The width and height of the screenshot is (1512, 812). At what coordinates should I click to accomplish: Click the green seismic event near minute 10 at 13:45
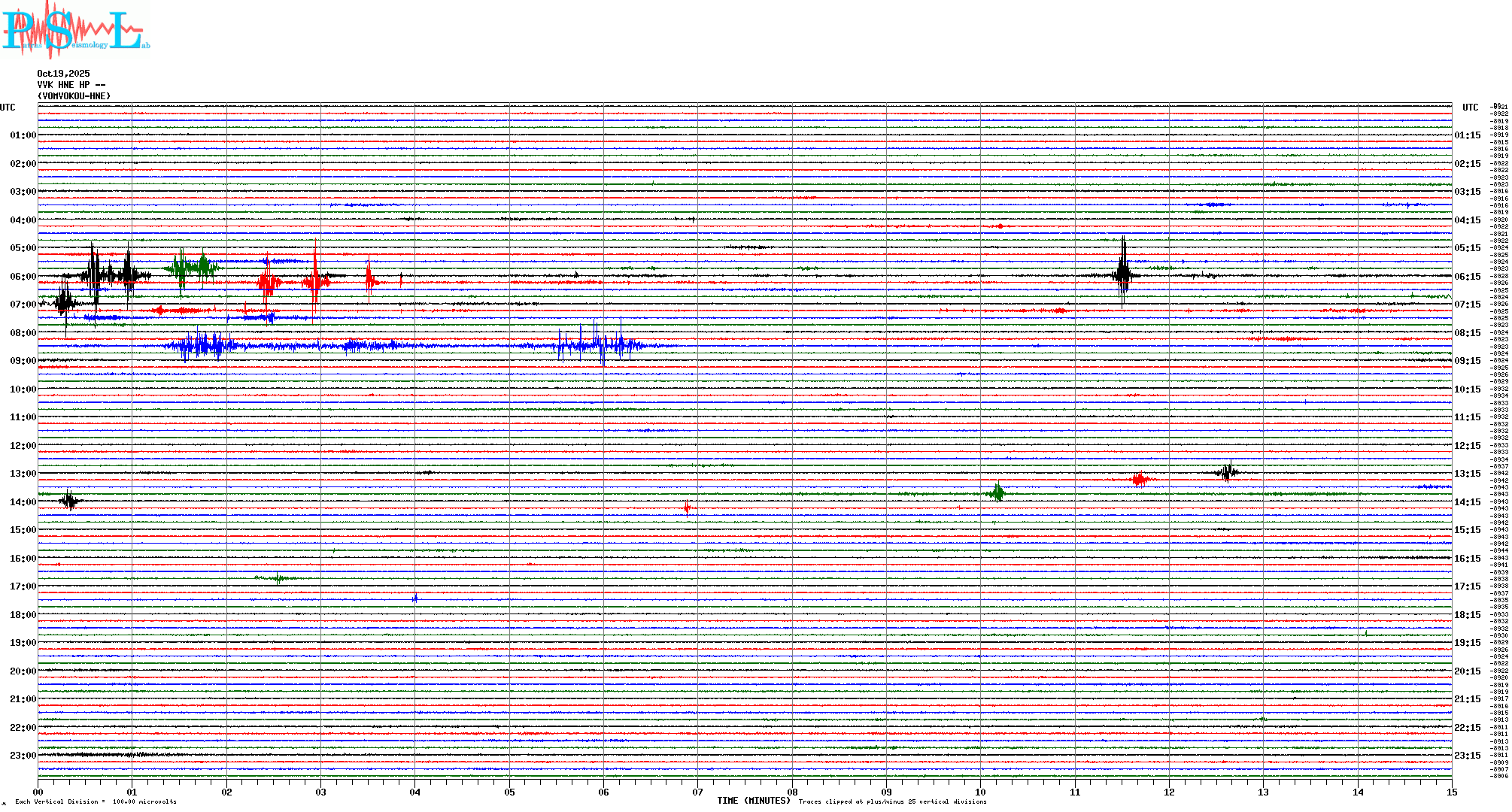point(997,492)
